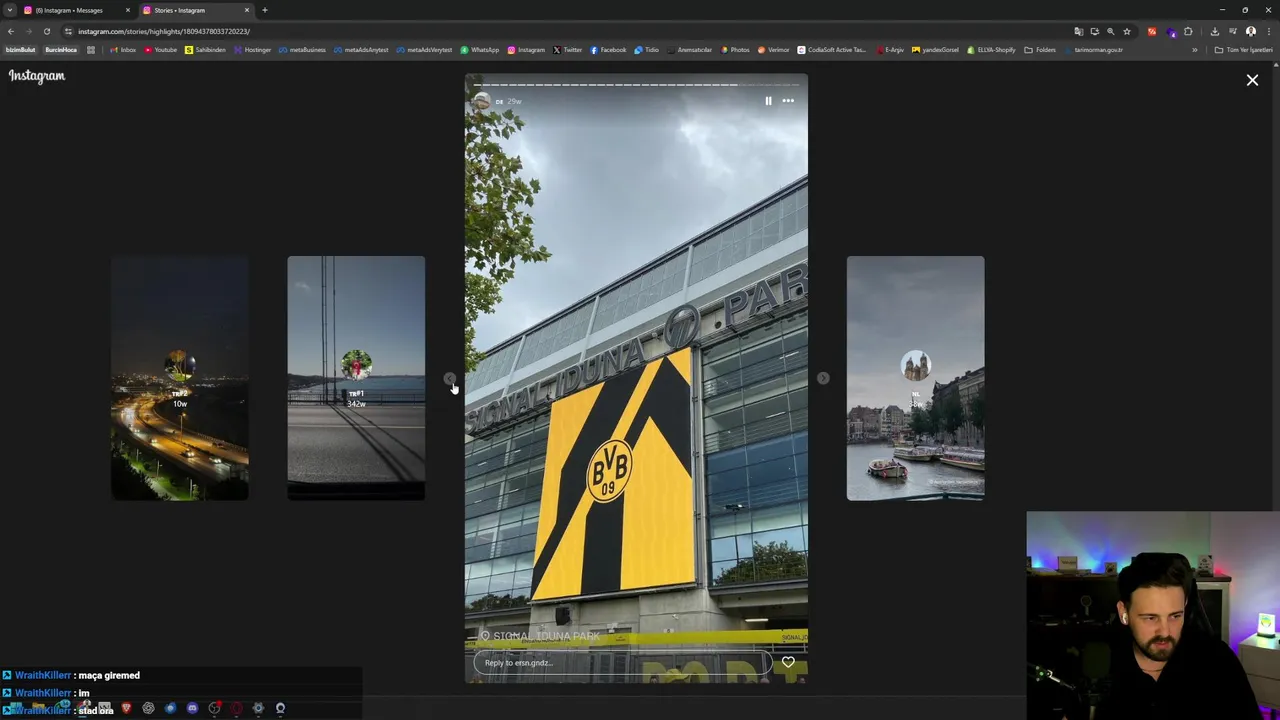Expand the 'Tüm Yer İşaretleri' folder
The width and height of the screenshot is (1280, 720).
point(1243,50)
